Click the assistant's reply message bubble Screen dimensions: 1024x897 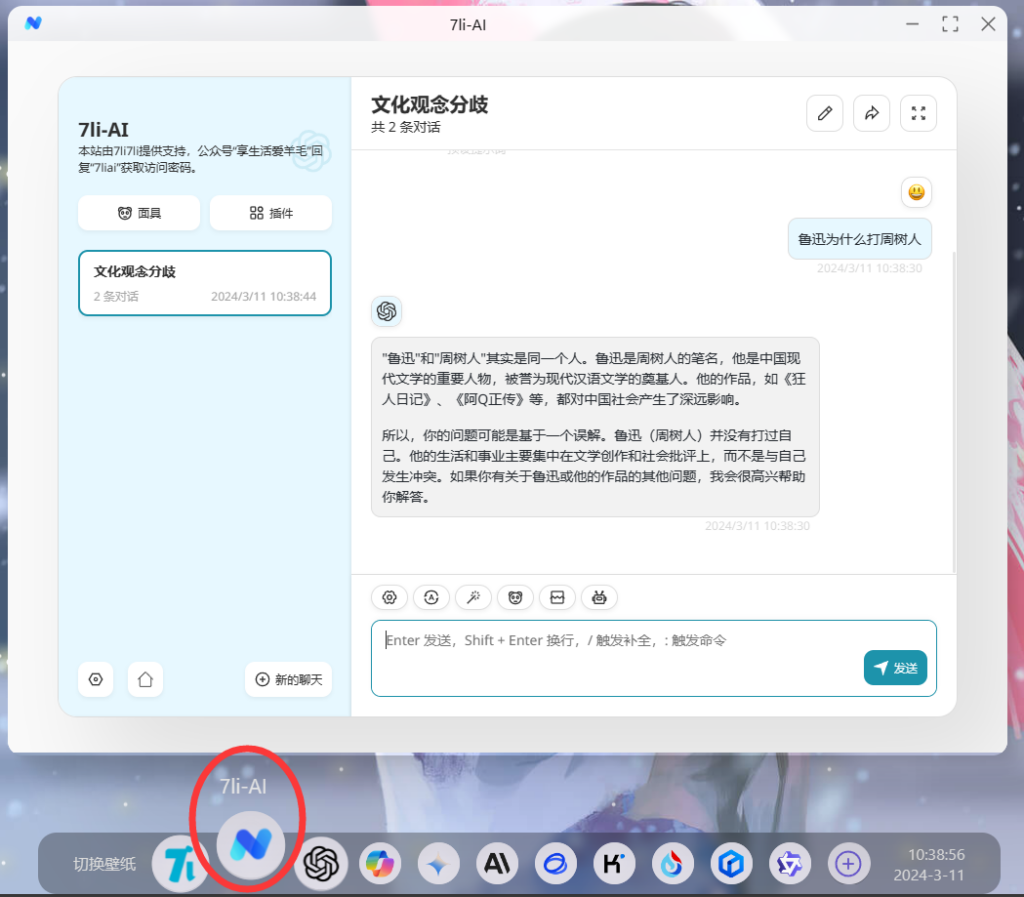[595, 427]
